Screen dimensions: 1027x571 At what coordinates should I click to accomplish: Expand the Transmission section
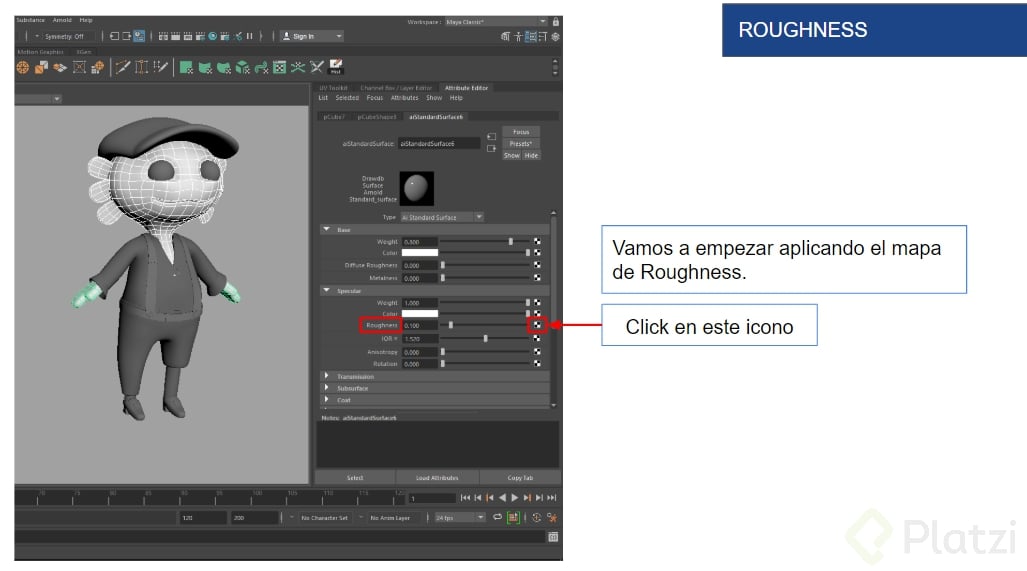tap(326, 376)
